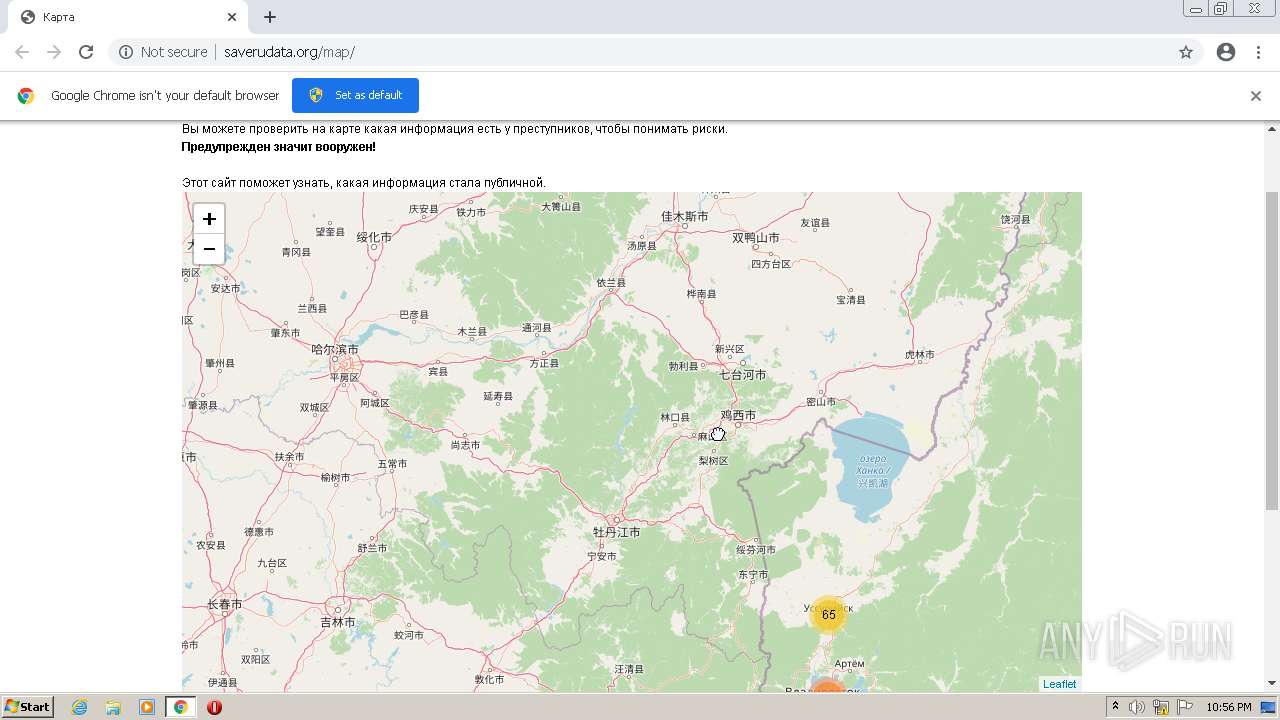The image size is (1280, 720).
Task: Launch Internet Explorer from taskbar
Action: 79,707
